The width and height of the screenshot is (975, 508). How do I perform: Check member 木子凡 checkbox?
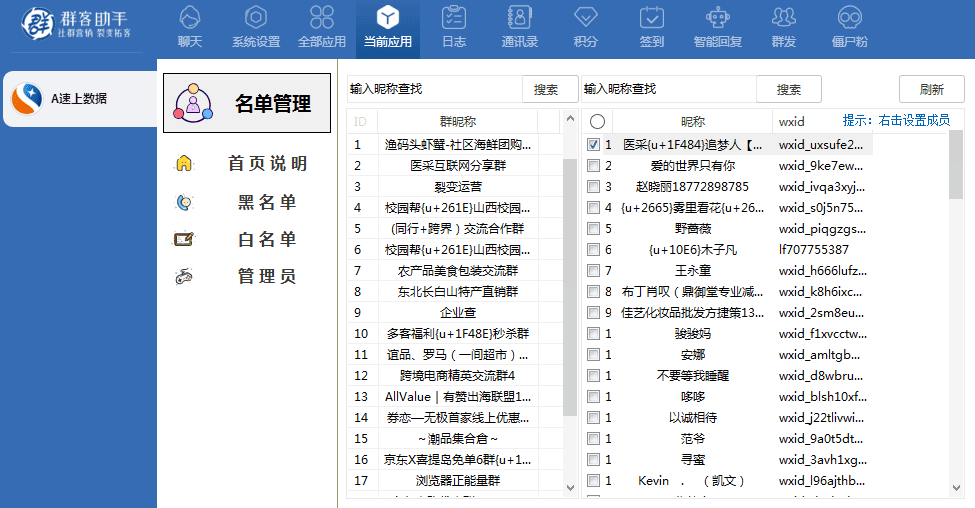click(x=593, y=250)
